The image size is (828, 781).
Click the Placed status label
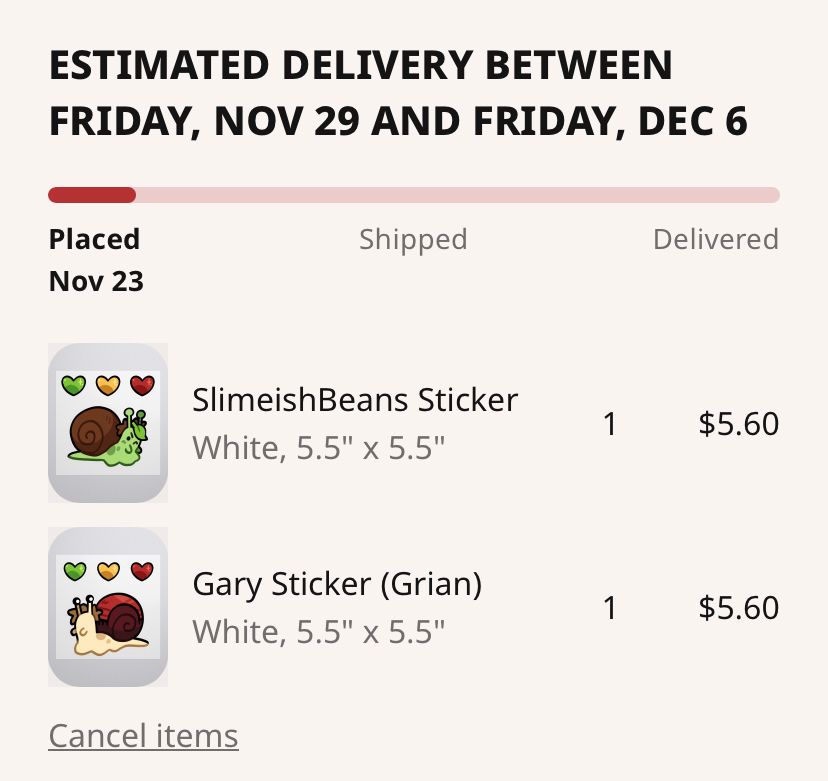(94, 239)
